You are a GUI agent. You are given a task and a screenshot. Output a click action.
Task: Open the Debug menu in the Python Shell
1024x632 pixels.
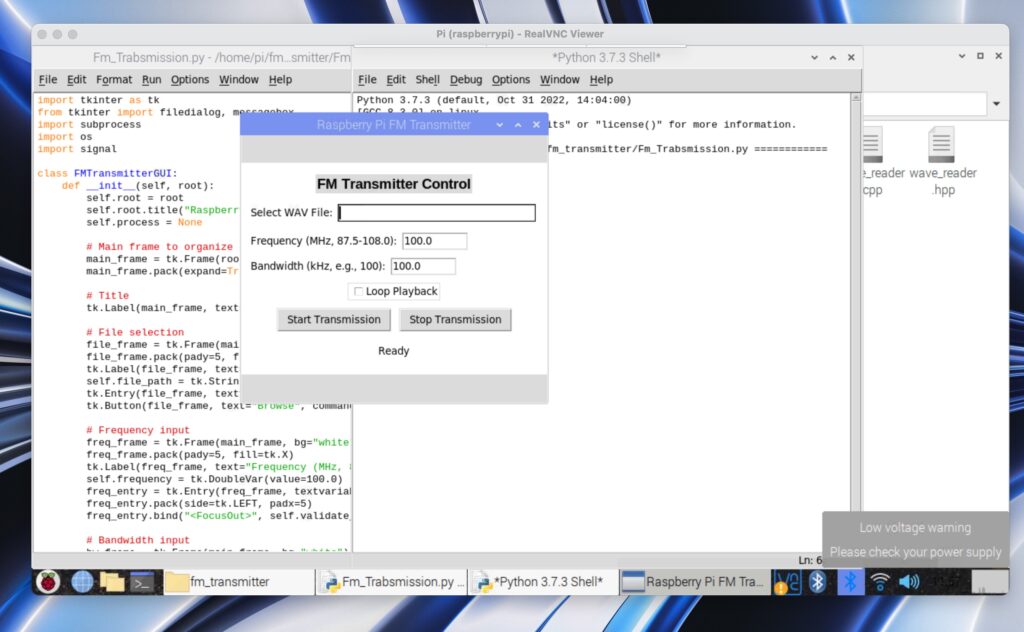466,79
